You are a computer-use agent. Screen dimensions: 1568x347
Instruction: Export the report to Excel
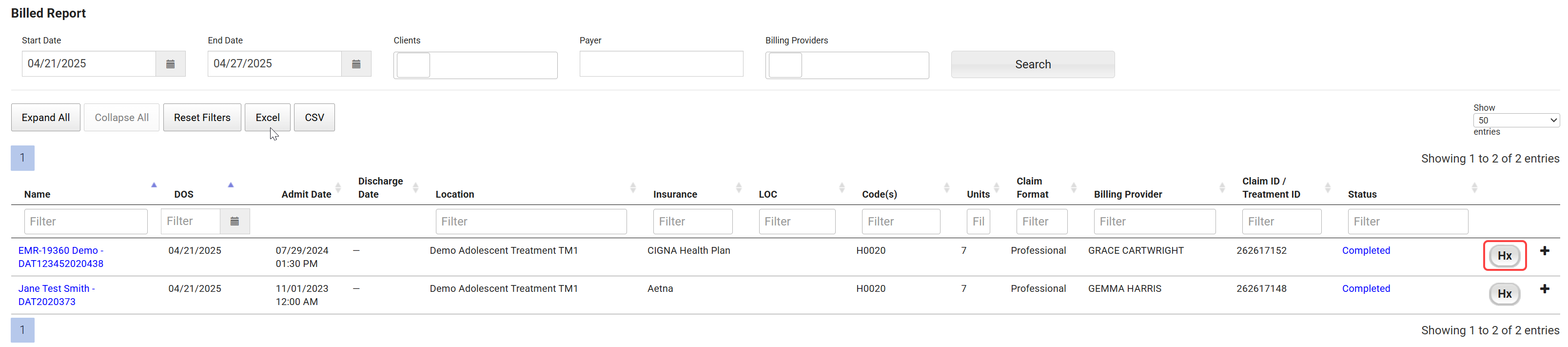tap(267, 118)
